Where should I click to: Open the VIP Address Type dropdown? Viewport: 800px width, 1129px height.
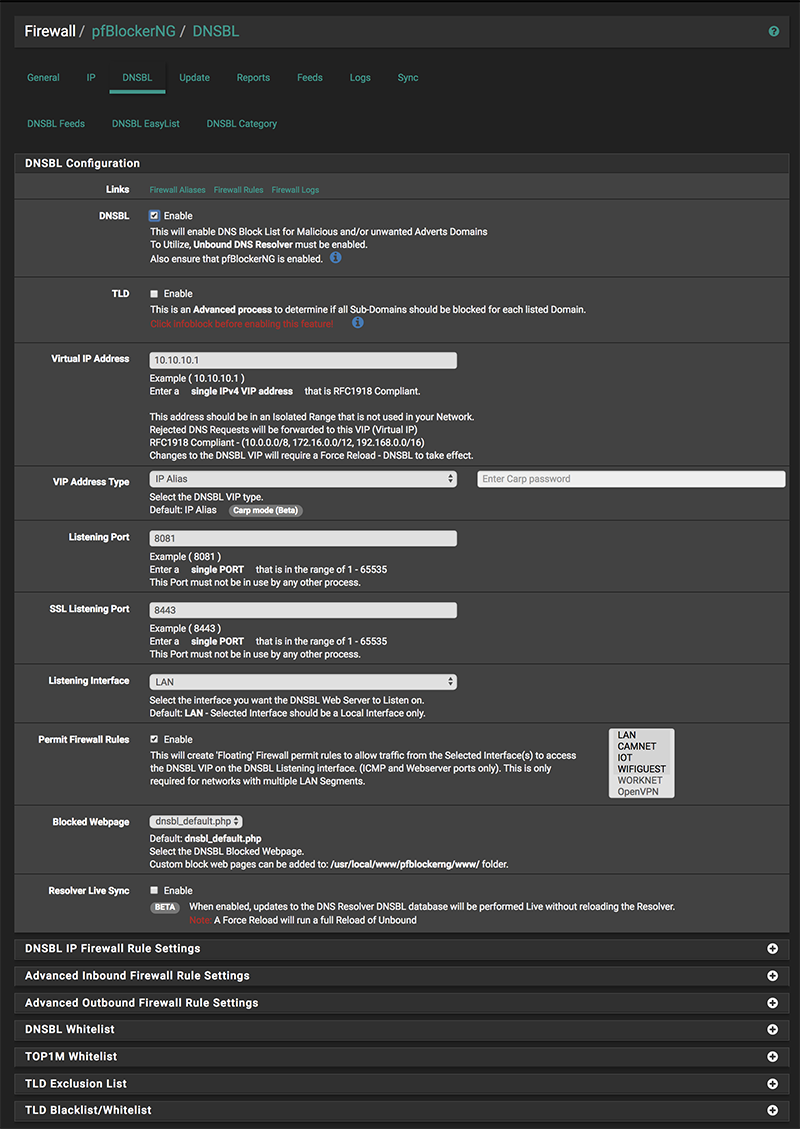303,479
